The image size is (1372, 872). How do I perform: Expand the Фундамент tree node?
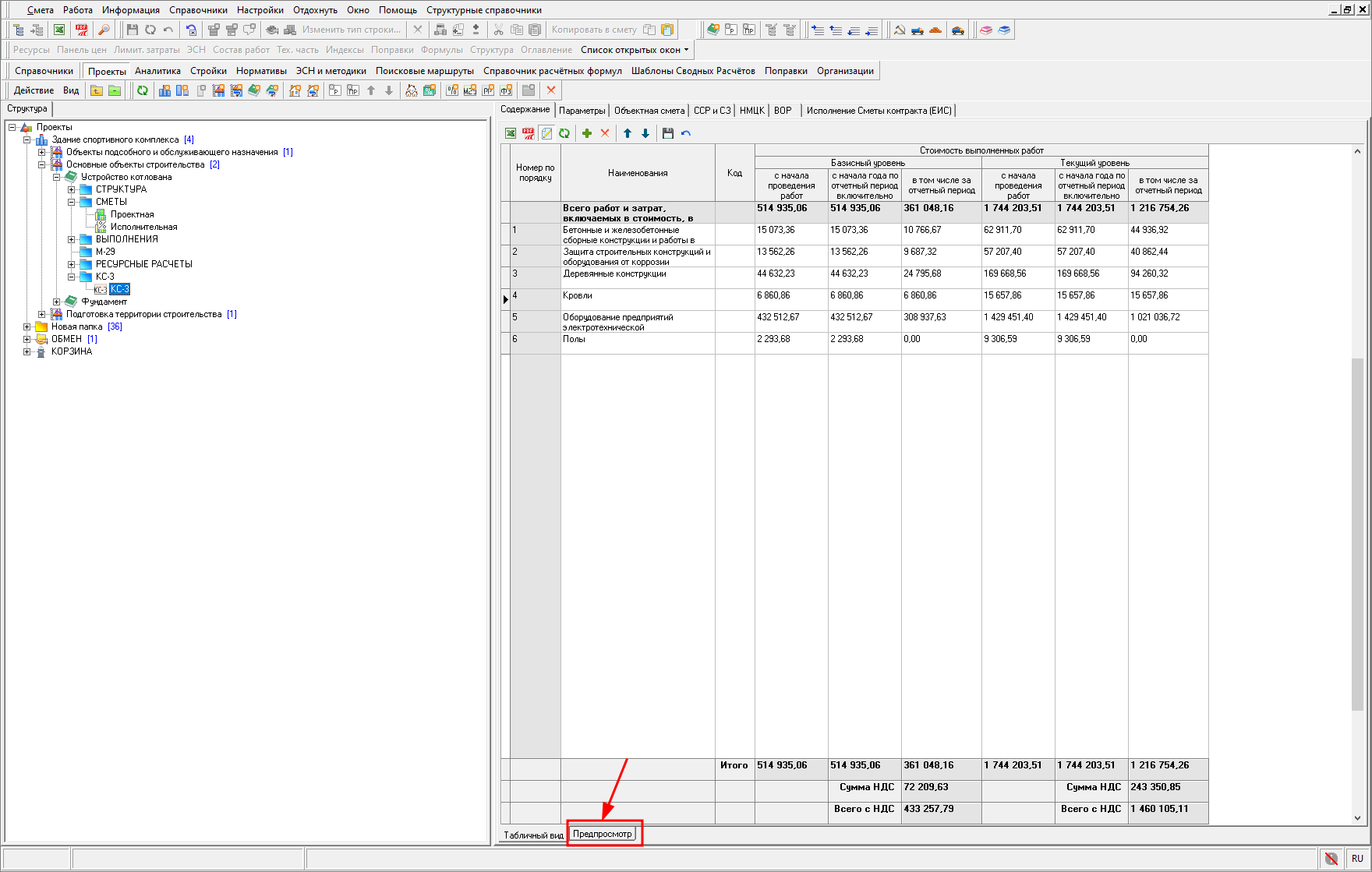57,302
